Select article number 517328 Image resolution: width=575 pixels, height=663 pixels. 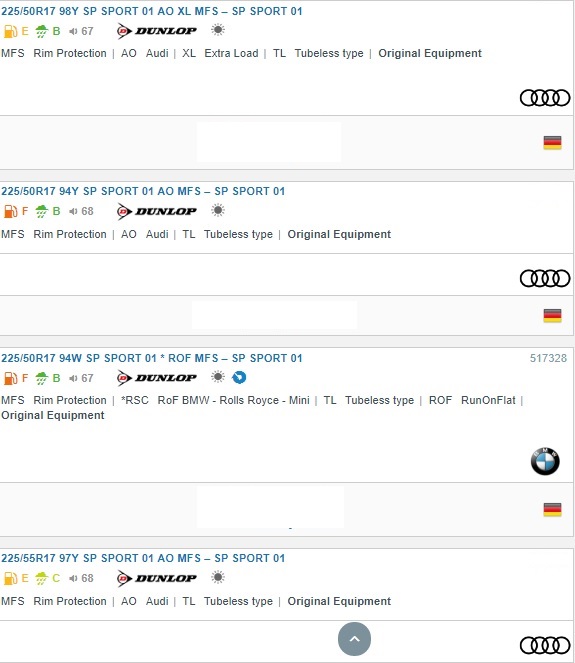pos(548,358)
